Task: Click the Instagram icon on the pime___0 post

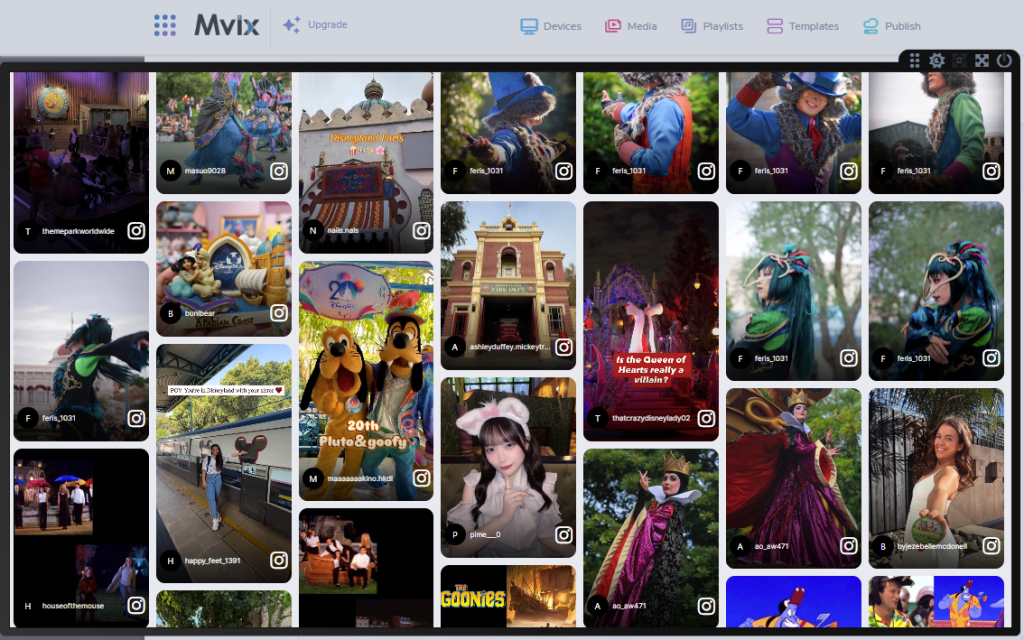Action: tap(563, 534)
